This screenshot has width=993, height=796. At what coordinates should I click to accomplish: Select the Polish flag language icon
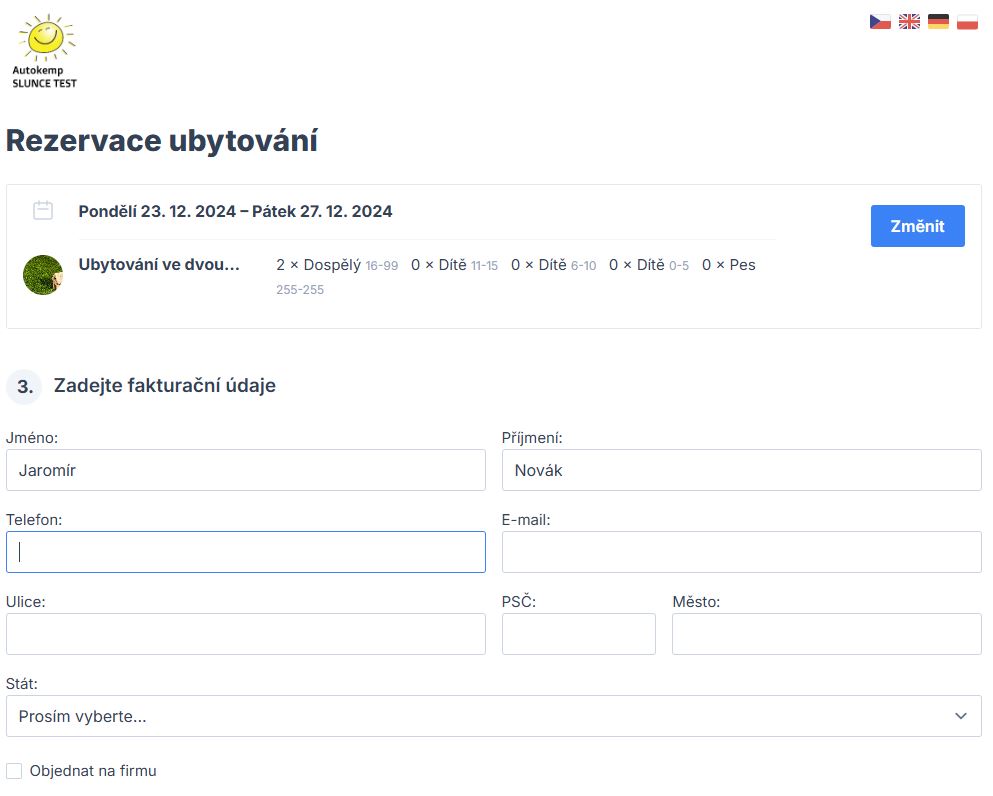[967, 22]
